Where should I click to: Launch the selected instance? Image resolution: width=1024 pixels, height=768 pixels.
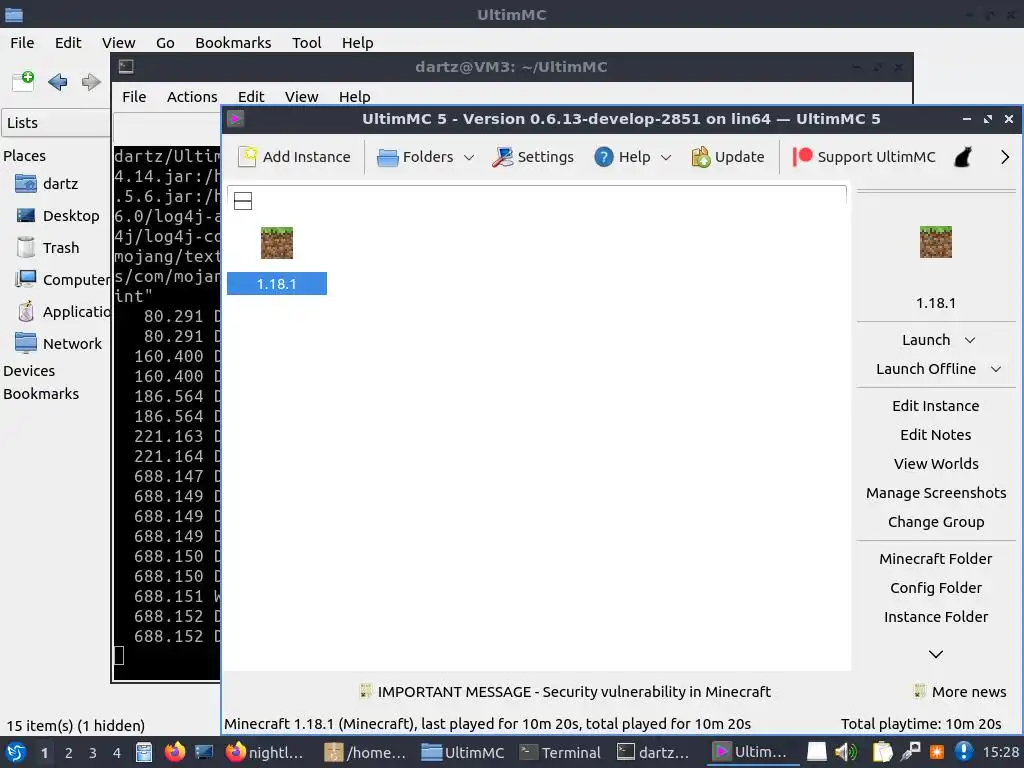click(926, 340)
